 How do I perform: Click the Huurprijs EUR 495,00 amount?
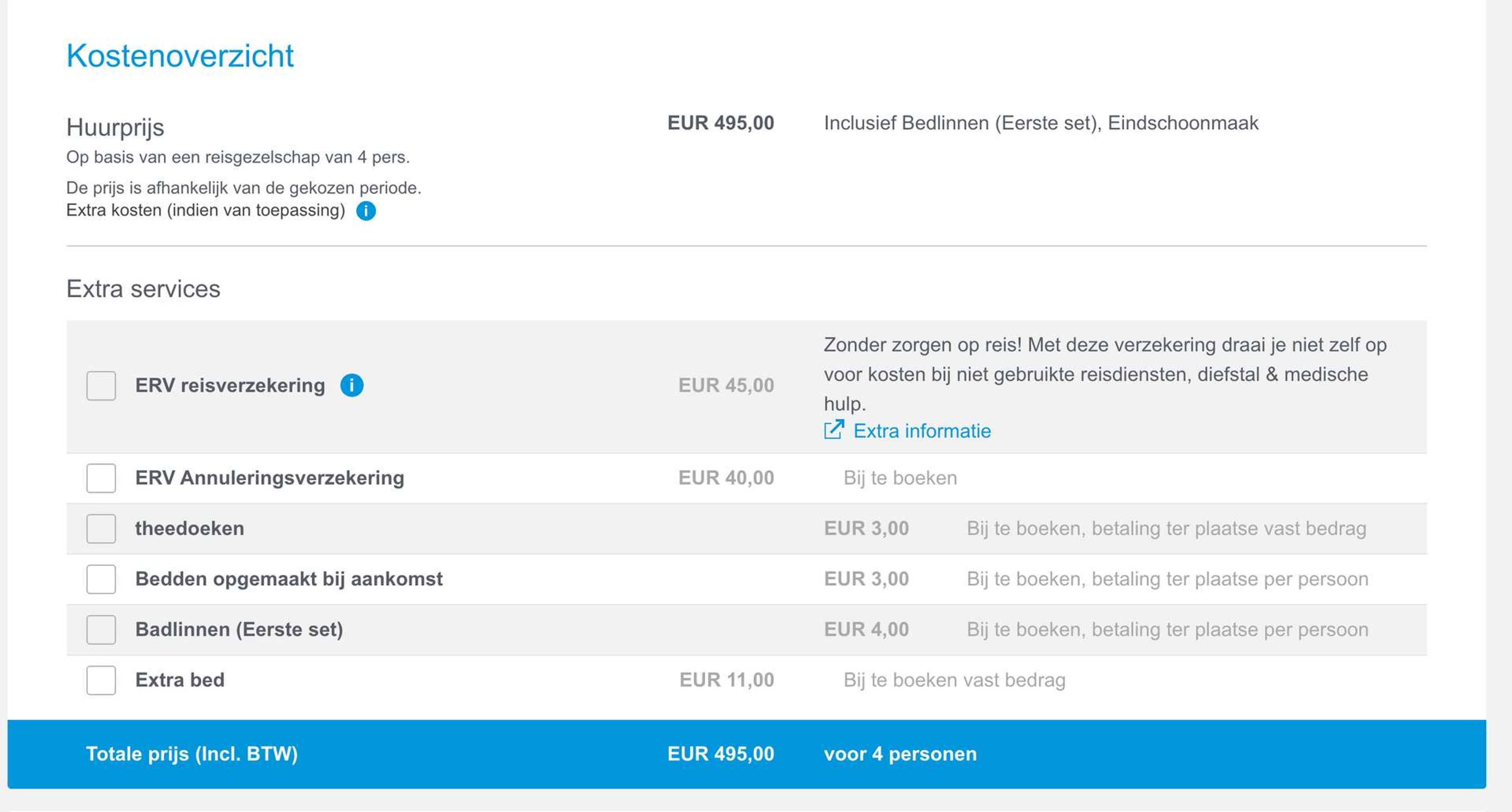(x=721, y=123)
